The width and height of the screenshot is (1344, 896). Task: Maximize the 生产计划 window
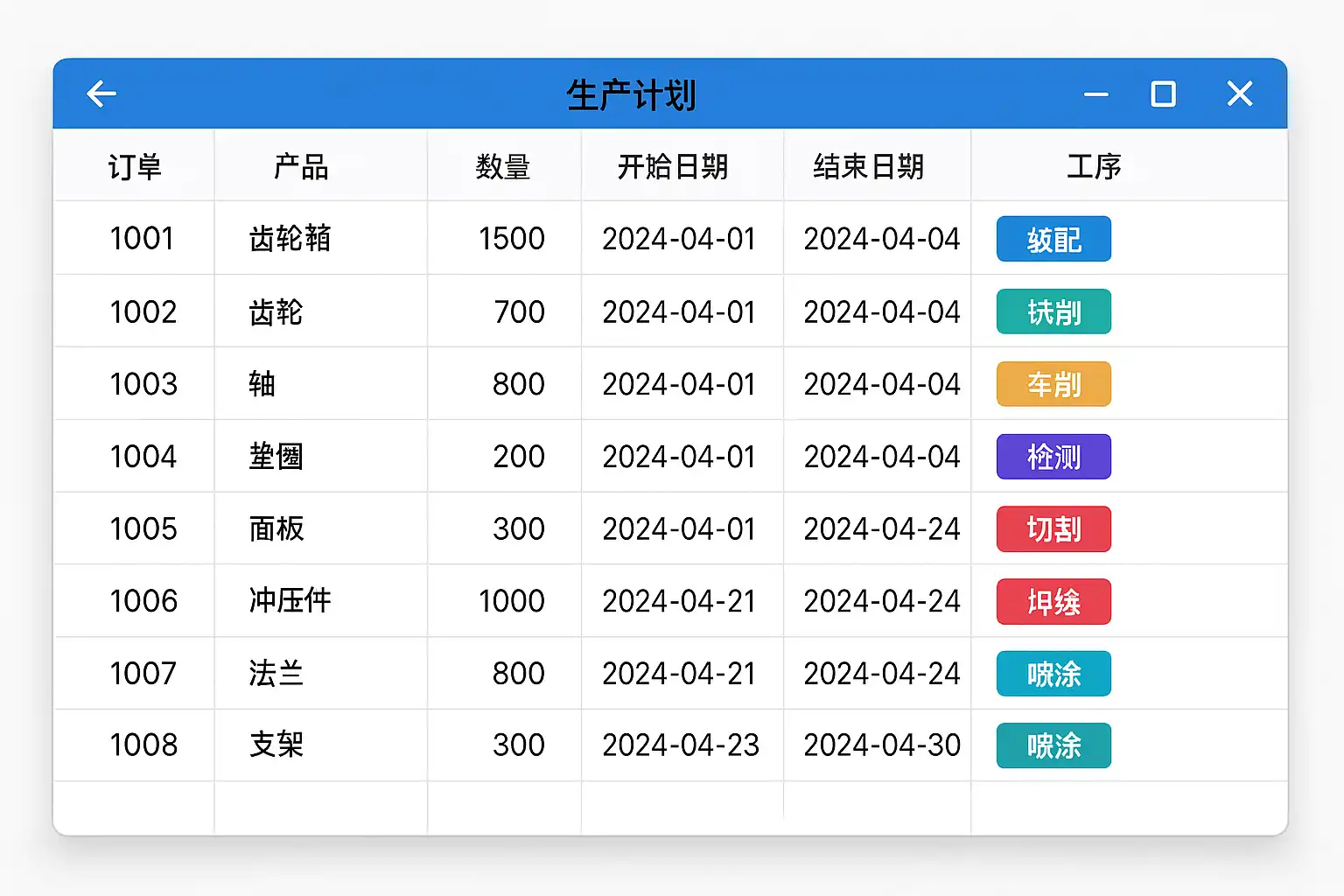tap(1163, 94)
